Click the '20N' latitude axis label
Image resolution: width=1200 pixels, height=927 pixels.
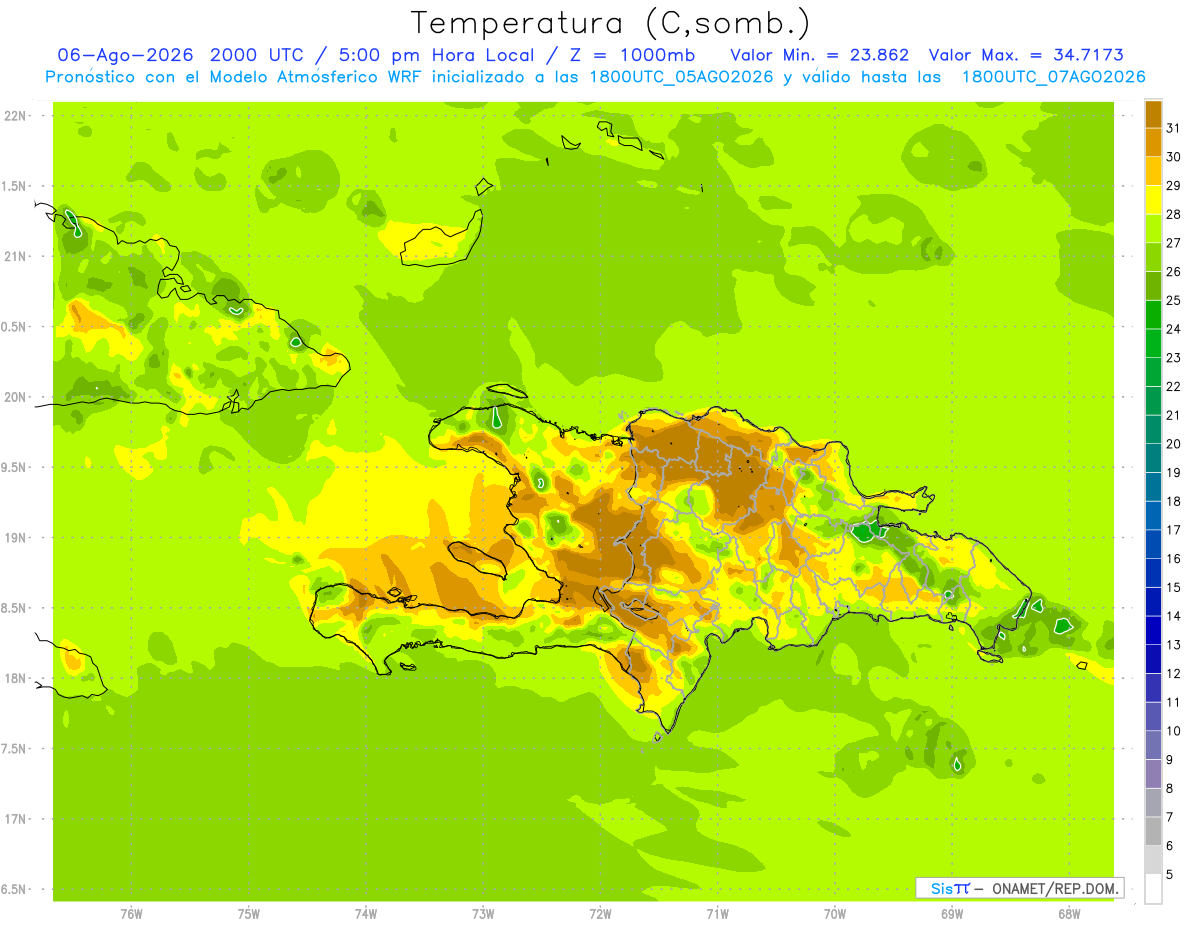(15, 397)
